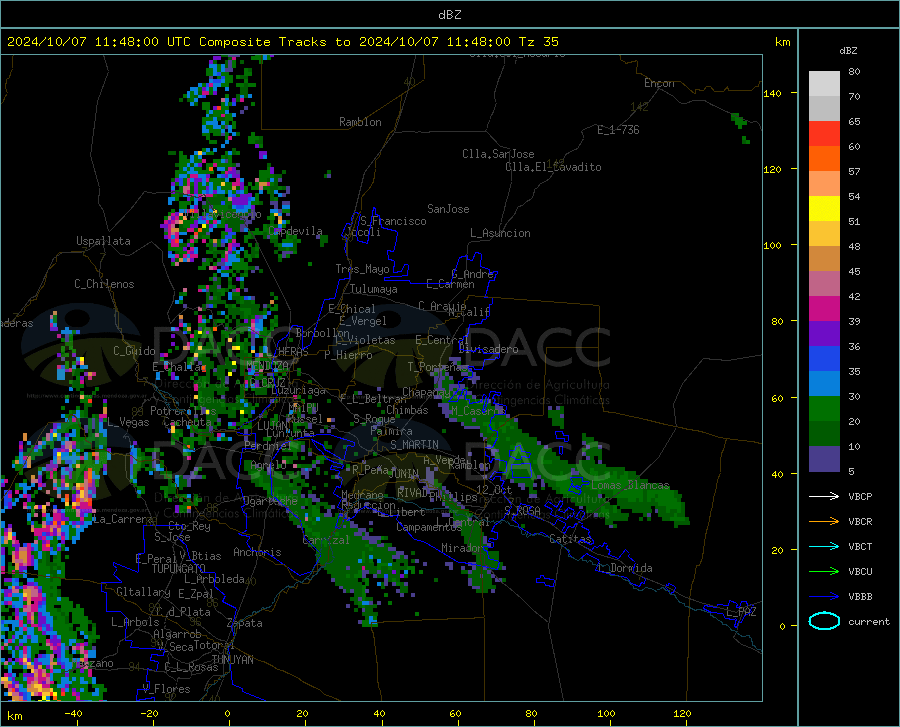The width and height of the screenshot is (900, 727).
Task: Click the 80 tick on the bottom axis
Action: pyautogui.click(x=531, y=713)
